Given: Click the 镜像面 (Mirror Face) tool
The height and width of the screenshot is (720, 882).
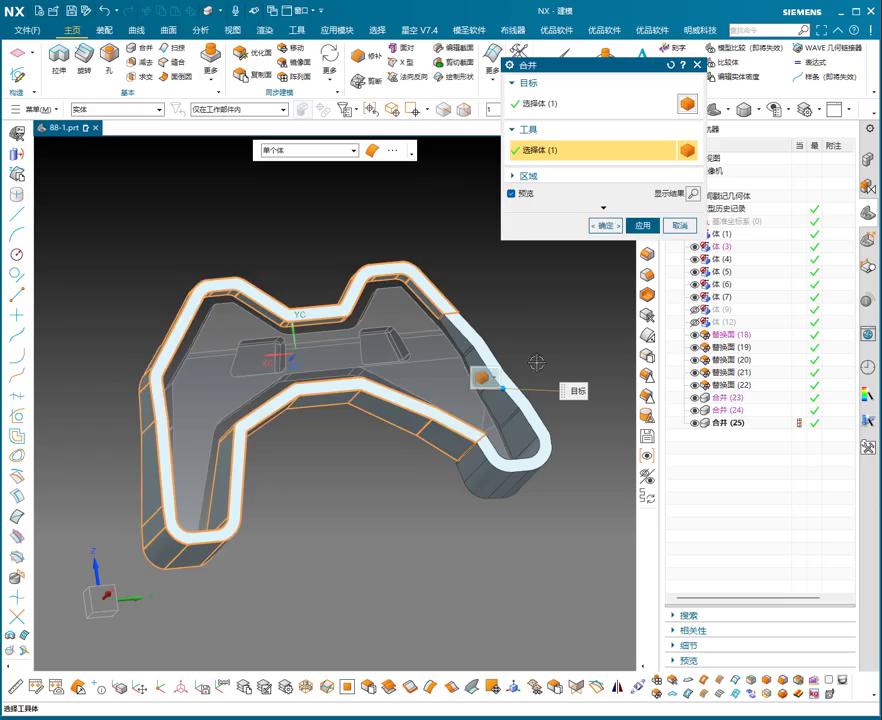Looking at the screenshot, I should (x=293, y=62).
